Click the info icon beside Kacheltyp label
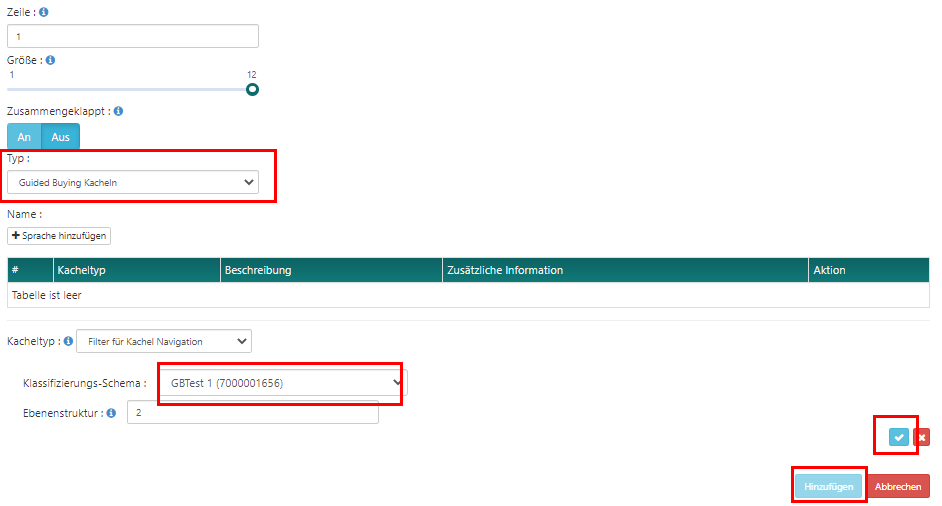Viewport: 942px width, 506px height. coord(68,341)
